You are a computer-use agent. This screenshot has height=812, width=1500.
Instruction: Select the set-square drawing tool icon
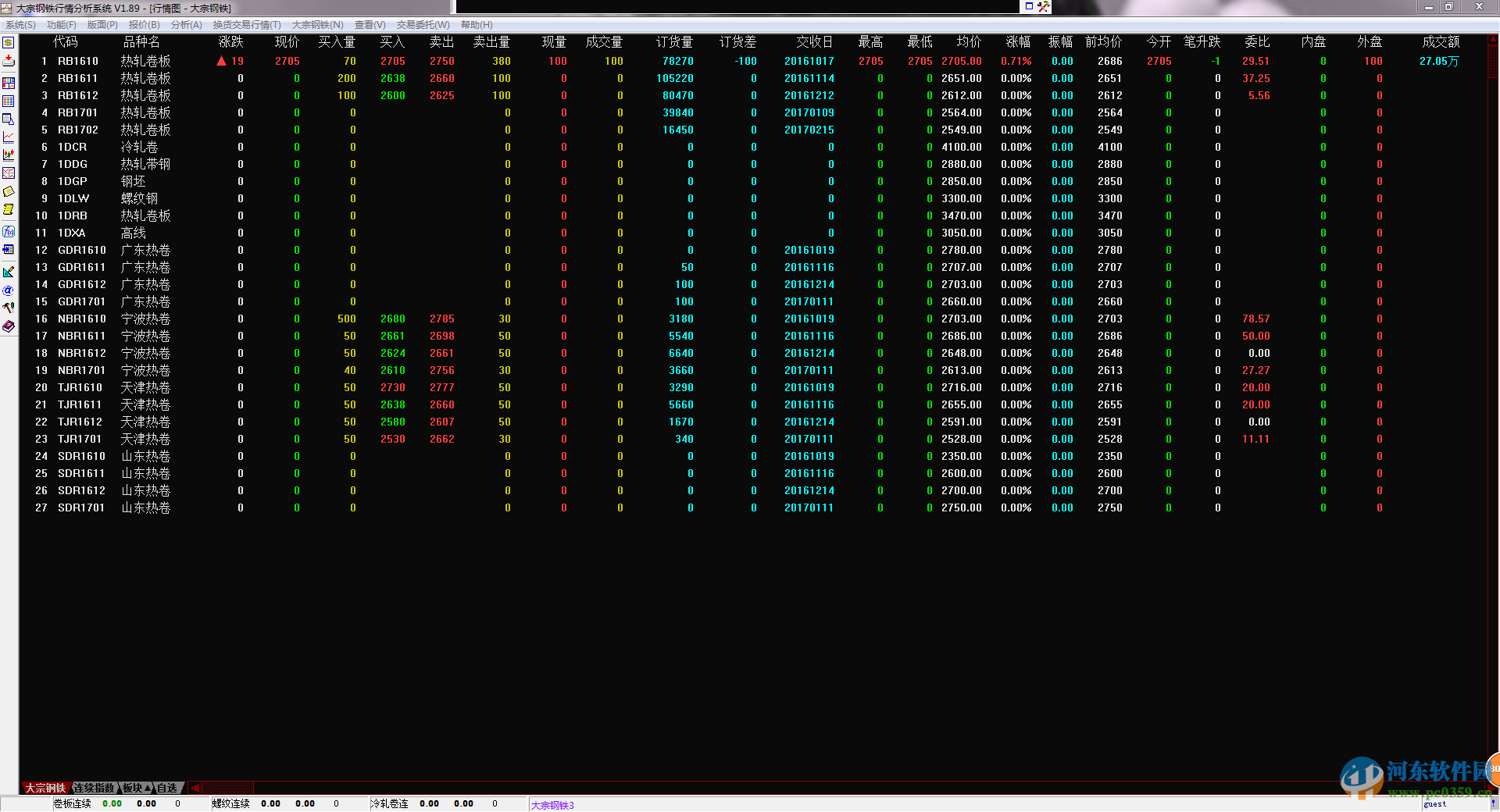[9, 272]
